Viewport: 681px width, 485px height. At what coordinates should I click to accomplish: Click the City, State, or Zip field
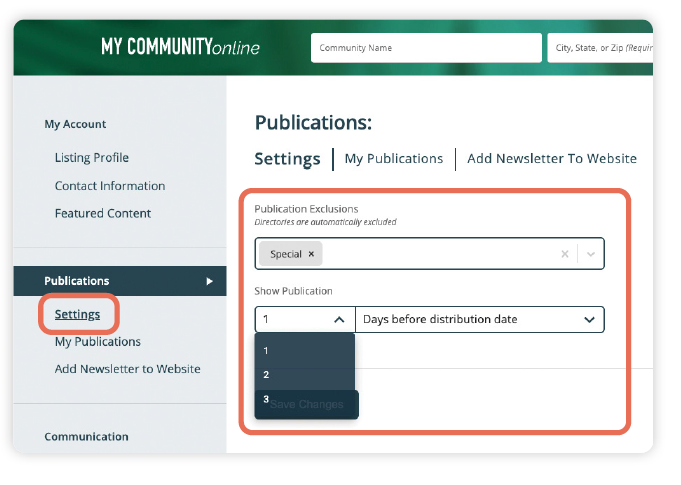click(600, 48)
